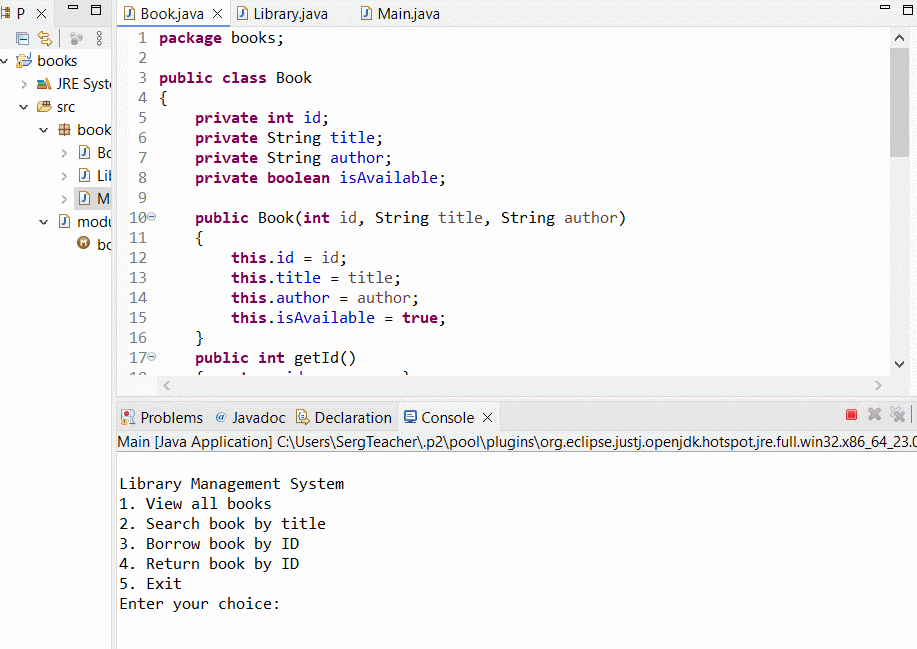917x649 pixels.
Task: Terminate the running program with red stop
Action: click(852, 415)
